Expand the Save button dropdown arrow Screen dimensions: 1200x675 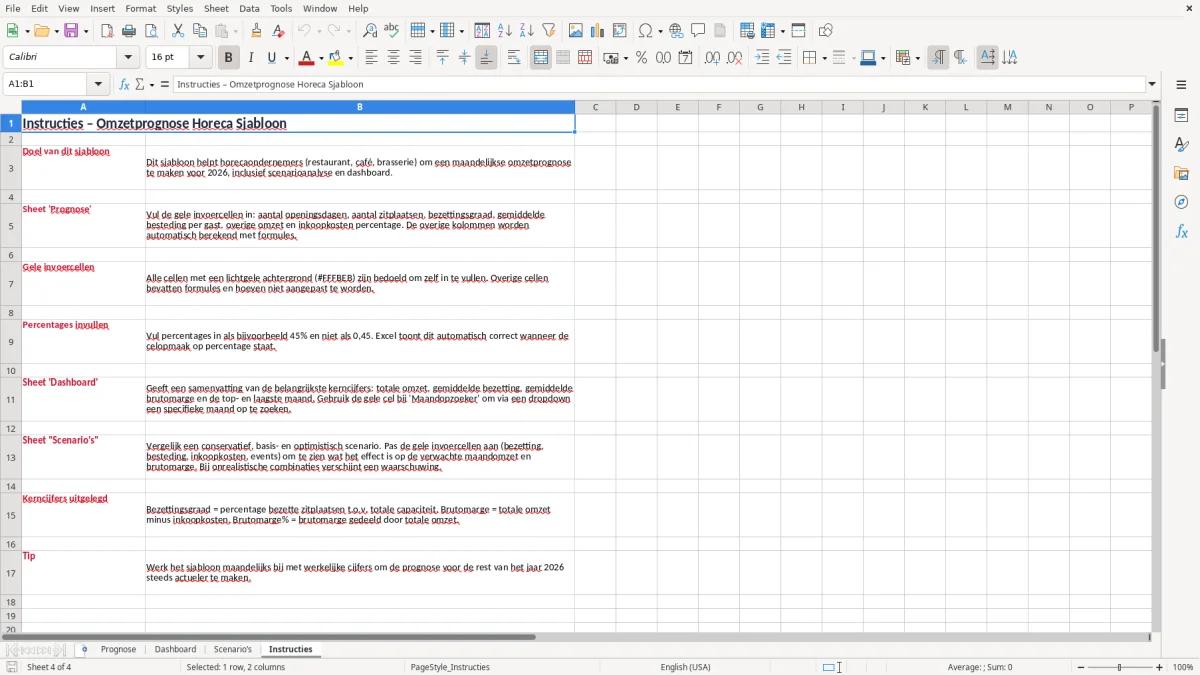[85, 31]
